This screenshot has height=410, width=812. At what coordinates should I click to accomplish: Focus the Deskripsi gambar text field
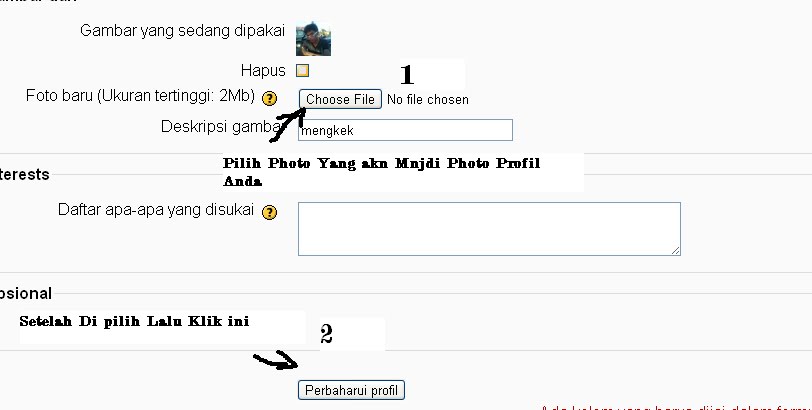[405, 130]
